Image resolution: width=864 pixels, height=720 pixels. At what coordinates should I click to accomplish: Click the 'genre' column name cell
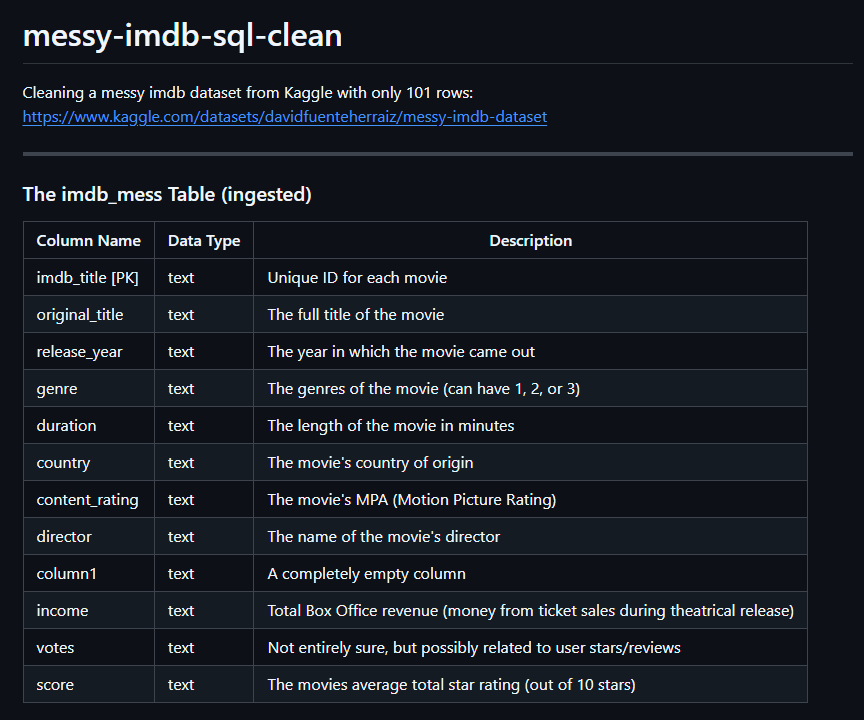(57, 389)
